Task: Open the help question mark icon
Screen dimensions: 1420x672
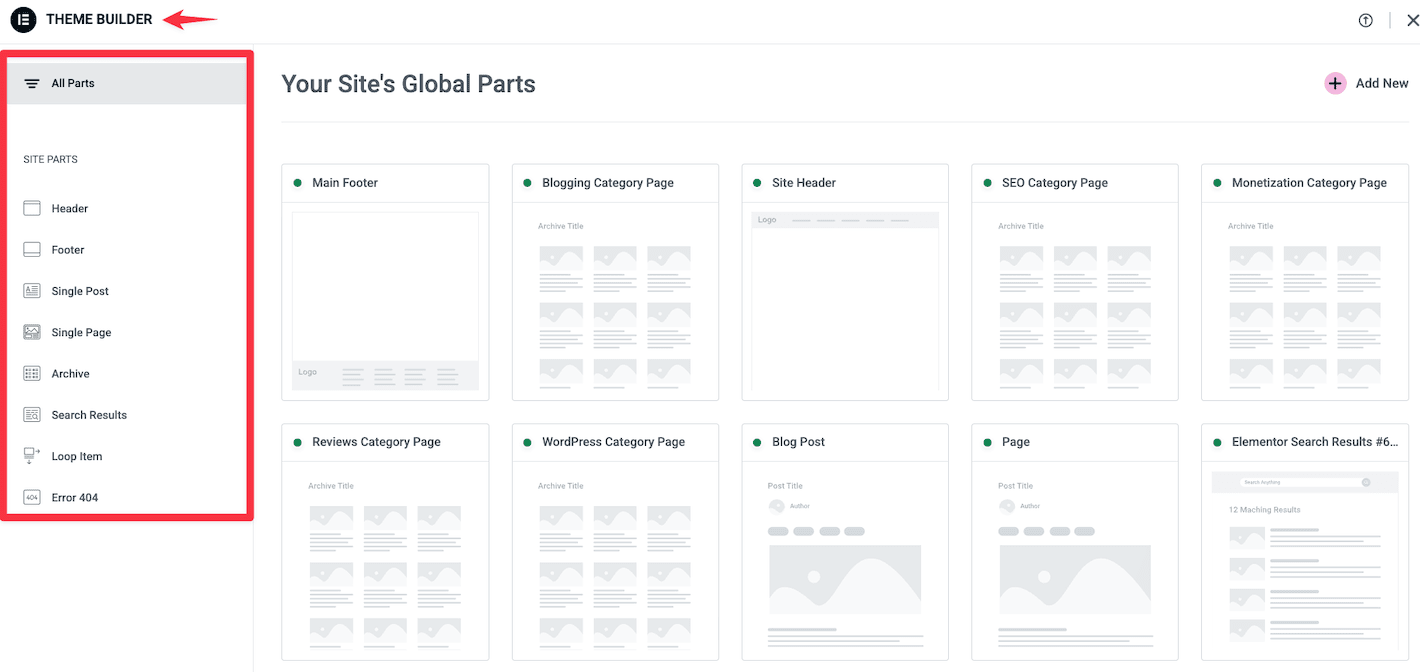Action: coord(1365,19)
